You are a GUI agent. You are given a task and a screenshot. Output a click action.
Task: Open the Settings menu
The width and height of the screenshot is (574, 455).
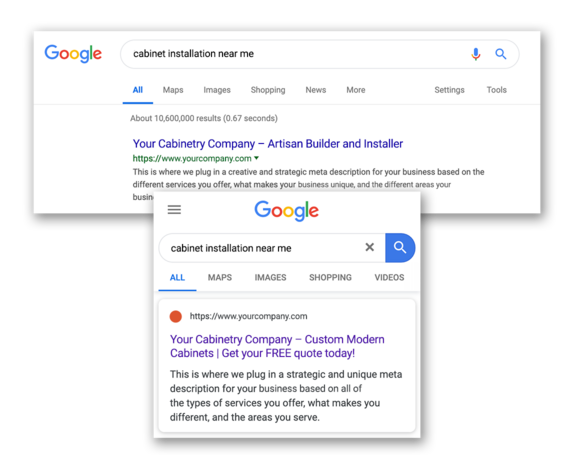point(450,90)
